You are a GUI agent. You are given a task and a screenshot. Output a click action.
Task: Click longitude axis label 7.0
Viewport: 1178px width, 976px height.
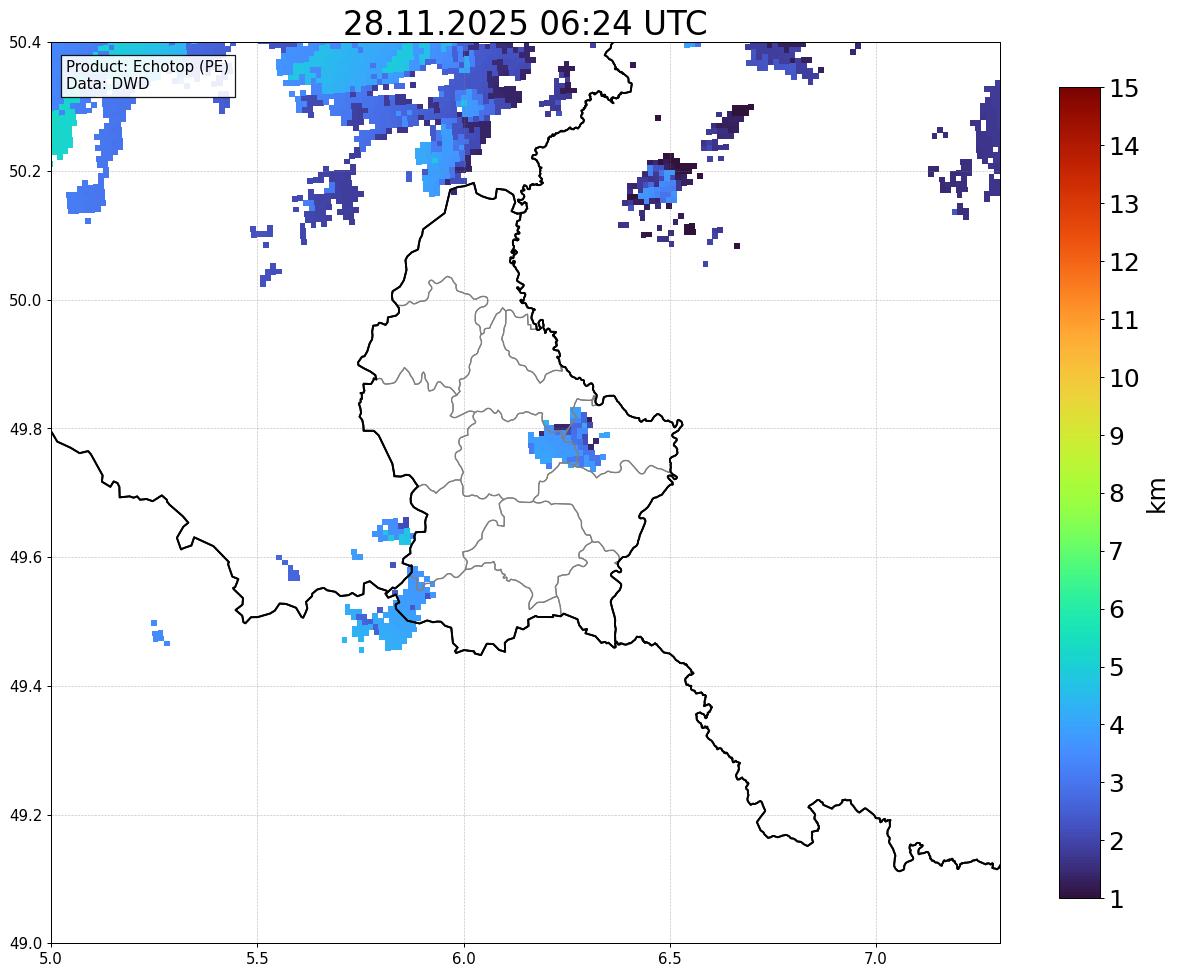[x=877, y=959]
